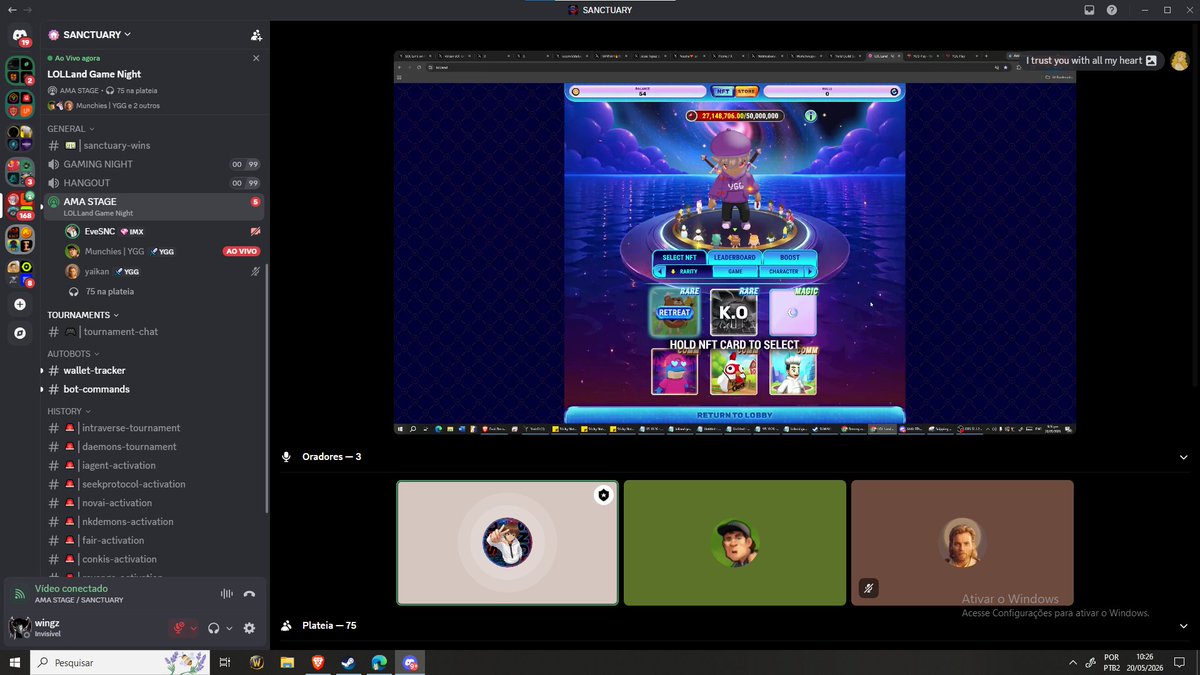Dismiss the live event banner
Image resolution: width=1200 pixels, height=675 pixels.
click(256, 59)
